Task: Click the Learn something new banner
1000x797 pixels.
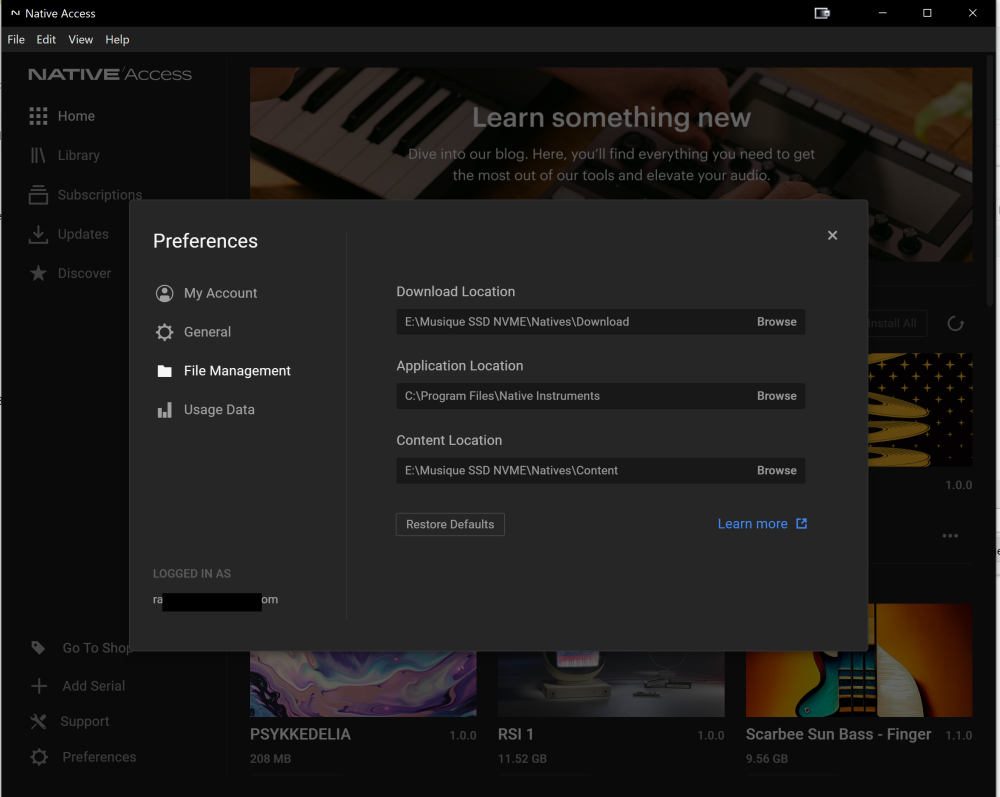Action: (611, 133)
